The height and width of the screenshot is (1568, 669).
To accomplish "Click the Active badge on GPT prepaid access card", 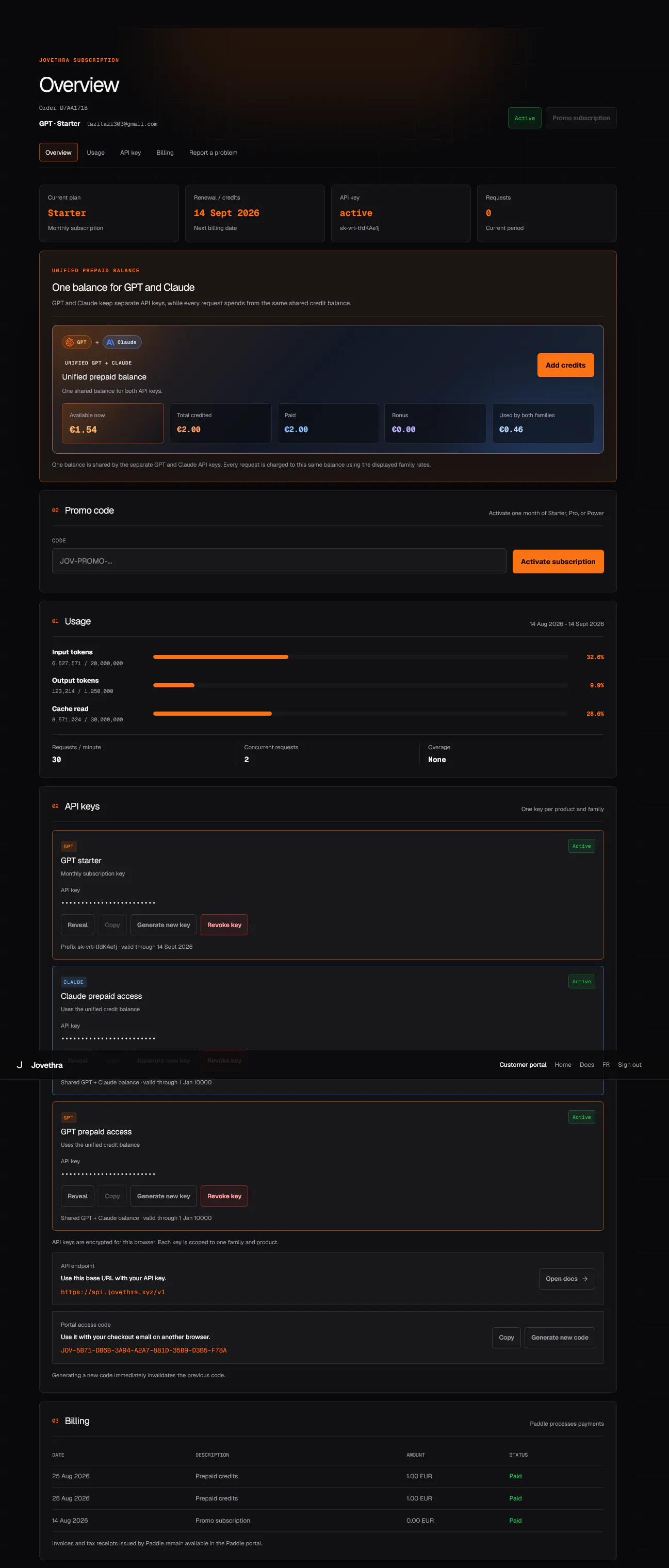I will click(581, 1117).
